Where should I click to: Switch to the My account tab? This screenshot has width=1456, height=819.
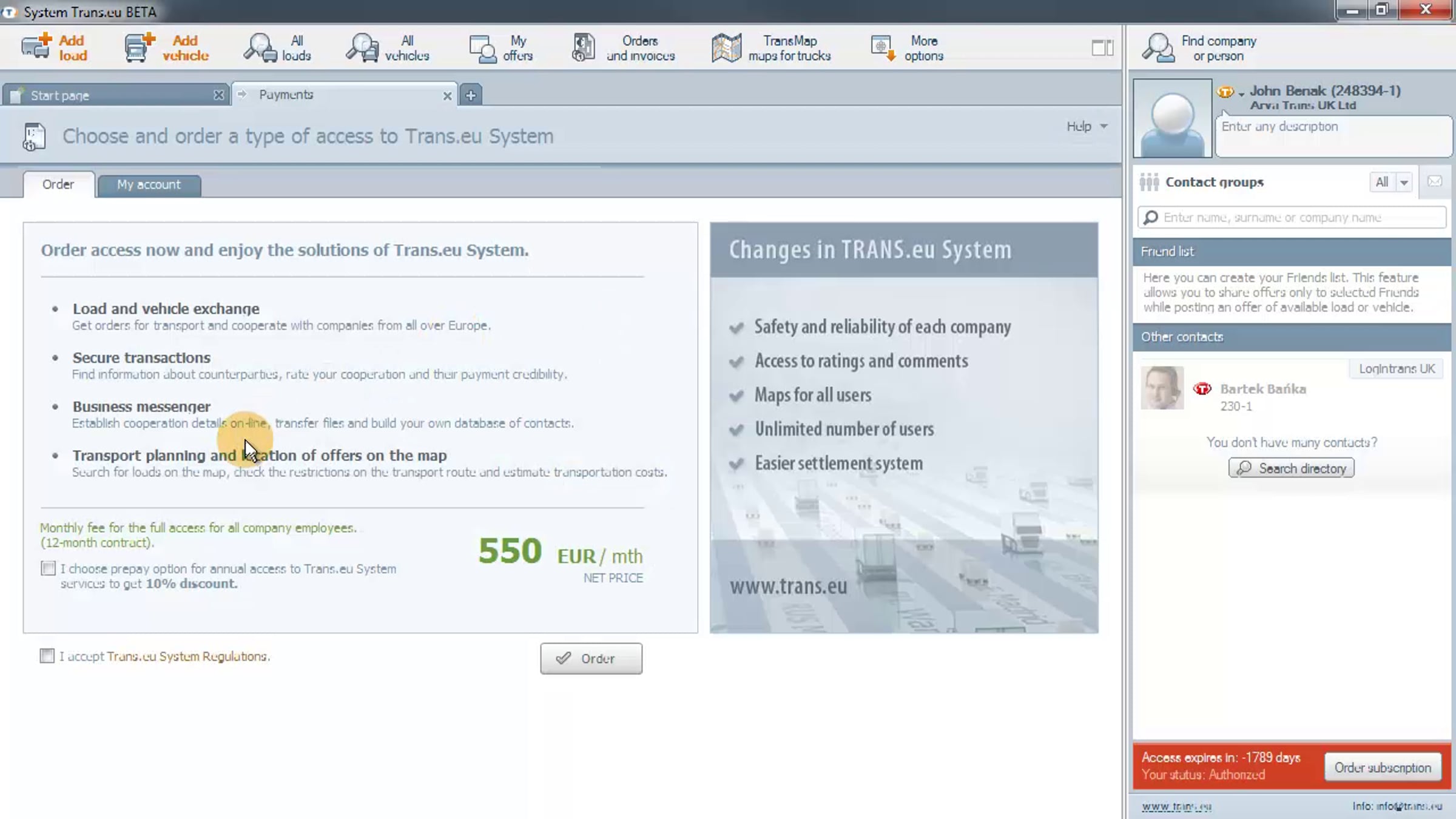[149, 184]
